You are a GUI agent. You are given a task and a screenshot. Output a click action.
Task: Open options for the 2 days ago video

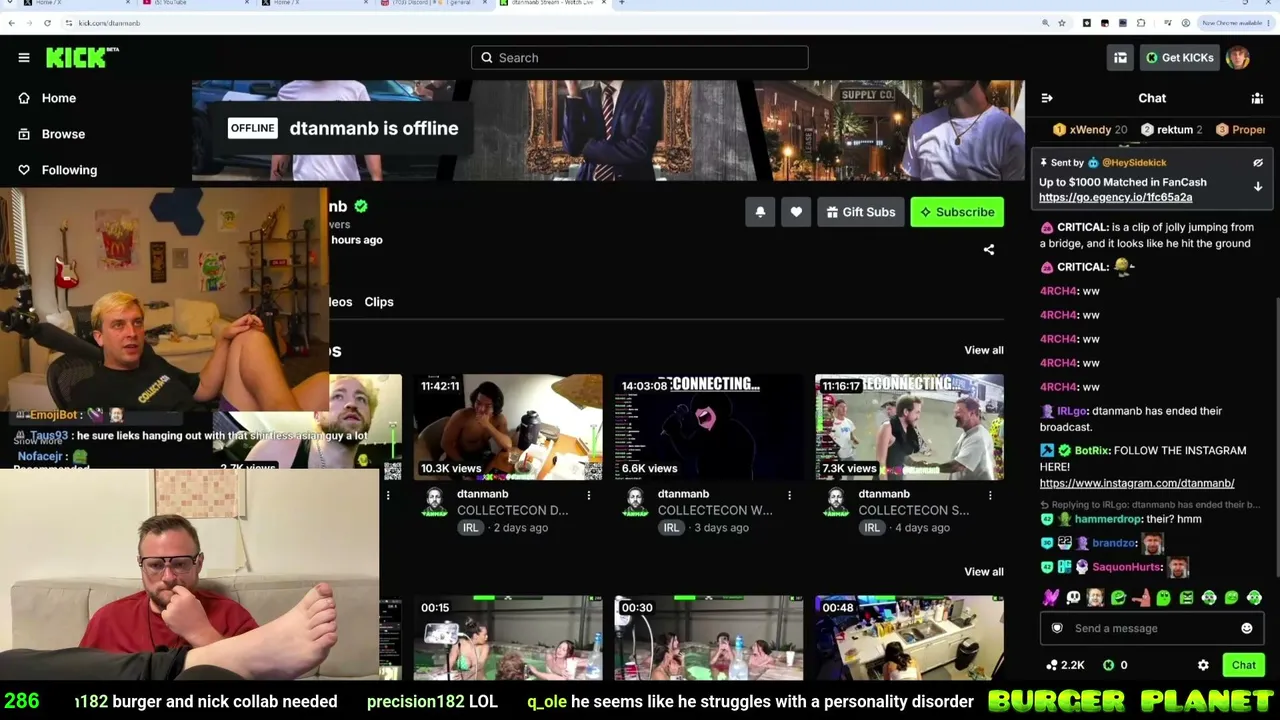pos(589,495)
